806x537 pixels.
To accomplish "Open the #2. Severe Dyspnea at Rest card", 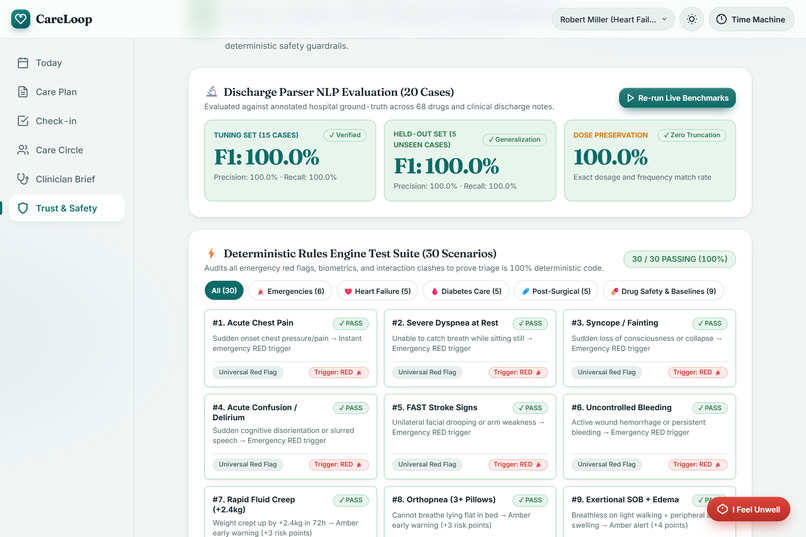I will coord(470,348).
